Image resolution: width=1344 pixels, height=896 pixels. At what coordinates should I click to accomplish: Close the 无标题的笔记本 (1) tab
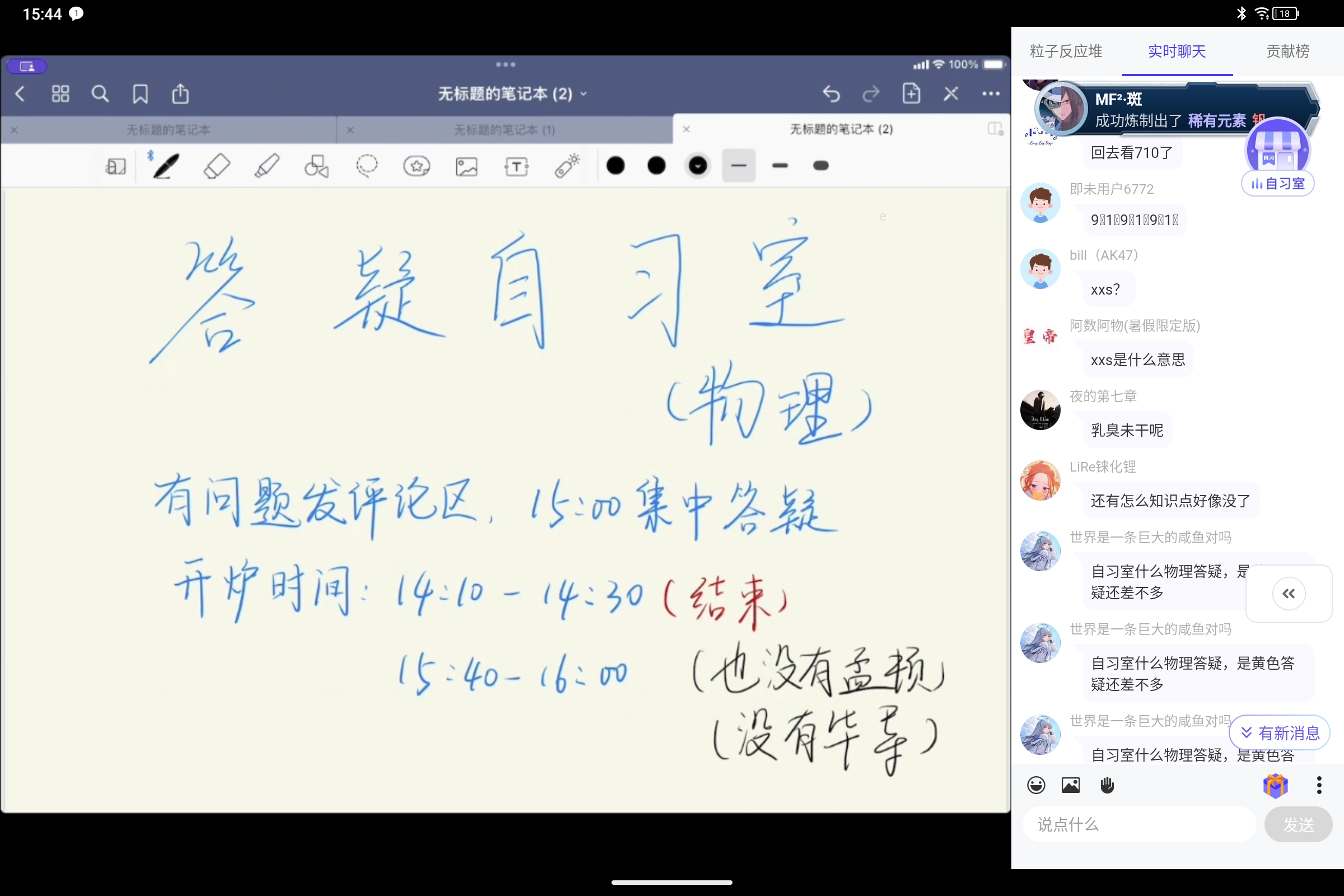(x=351, y=130)
